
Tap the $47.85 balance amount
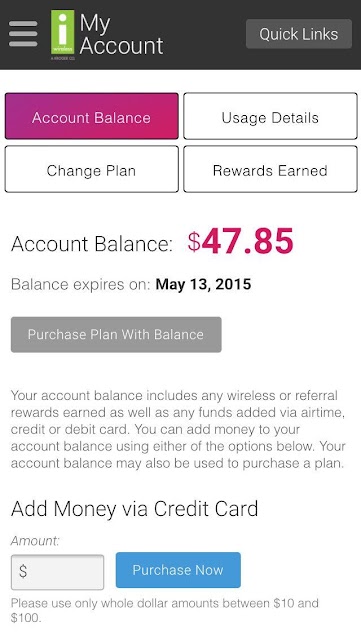click(x=241, y=241)
